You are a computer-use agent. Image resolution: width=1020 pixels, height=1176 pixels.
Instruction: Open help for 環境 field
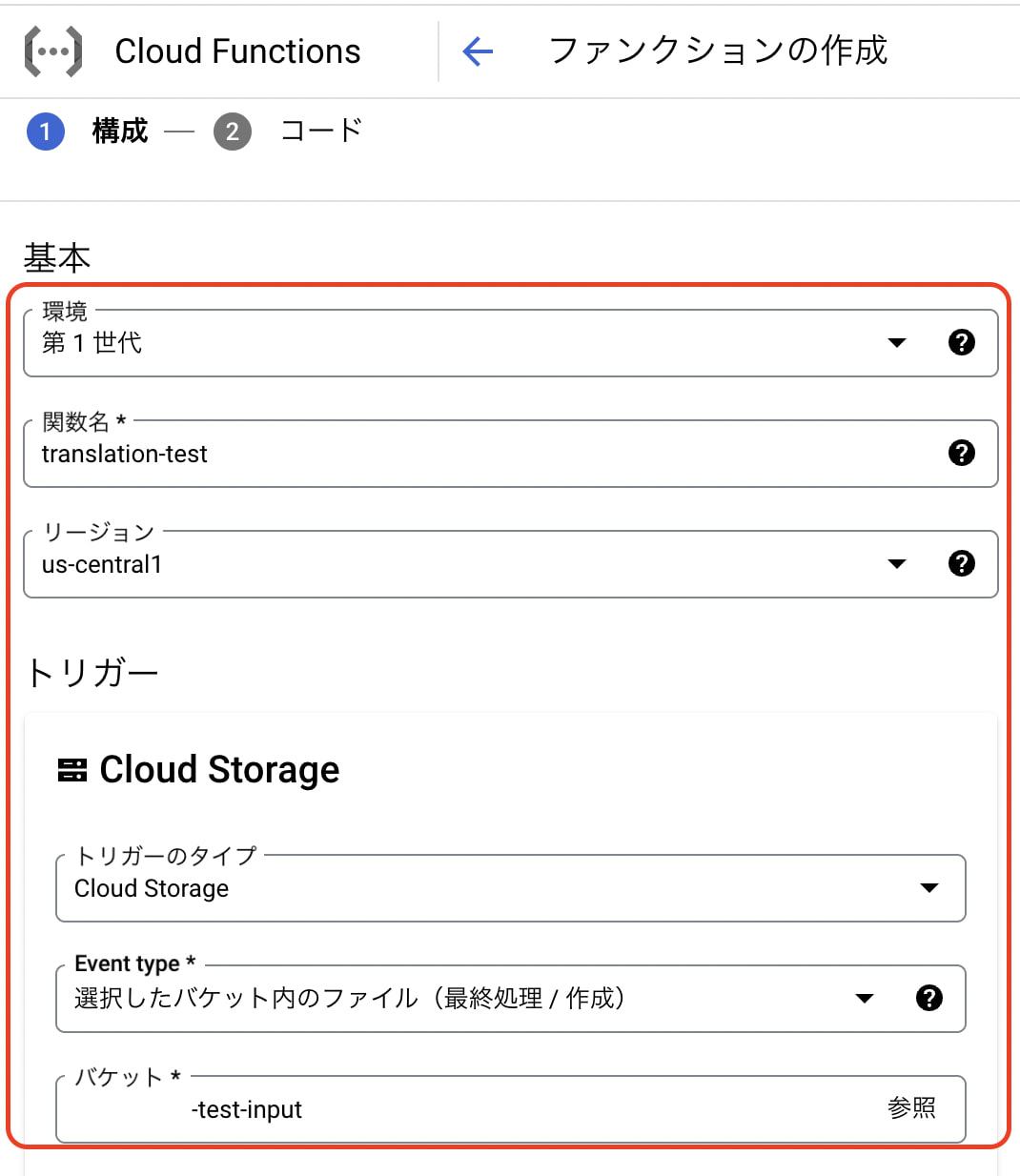point(962,342)
